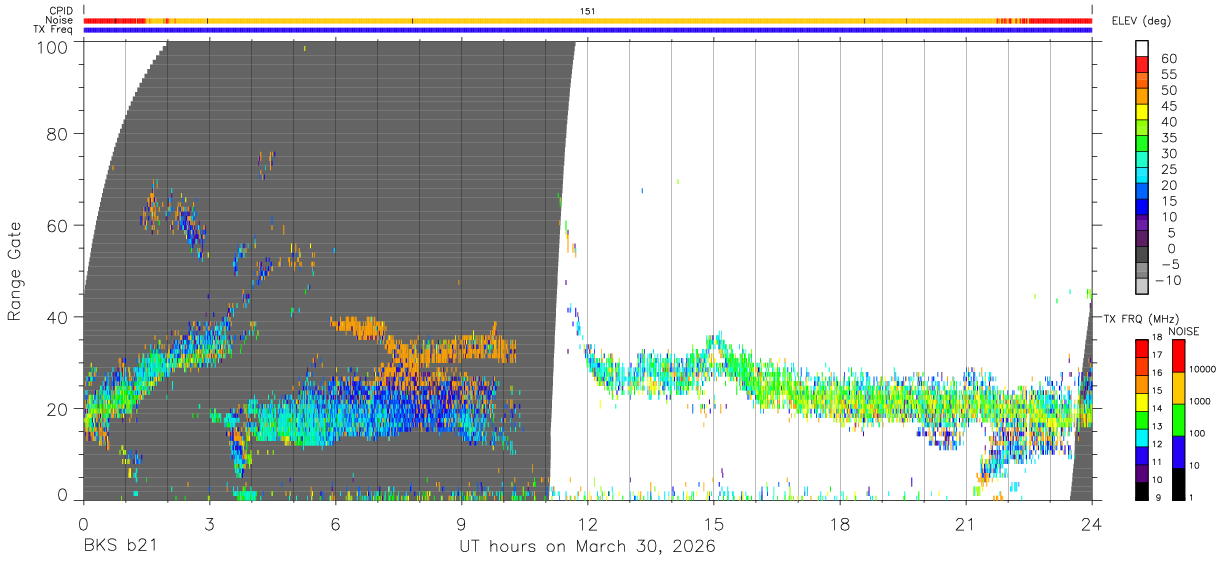Click TX FRQ colorbar label 11
This screenshot has width=1228, height=567.
point(1159,463)
